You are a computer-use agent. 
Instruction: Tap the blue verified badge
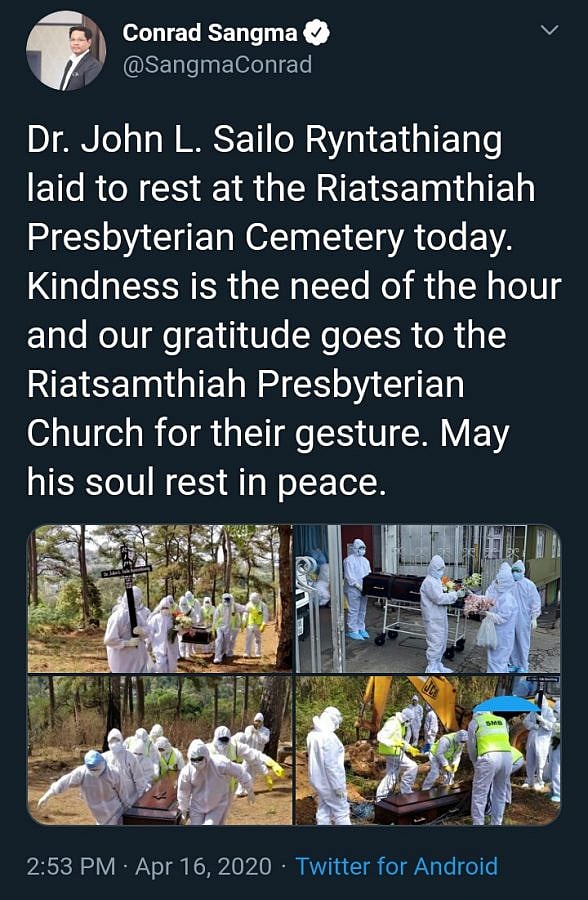pyautogui.click(x=316, y=32)
